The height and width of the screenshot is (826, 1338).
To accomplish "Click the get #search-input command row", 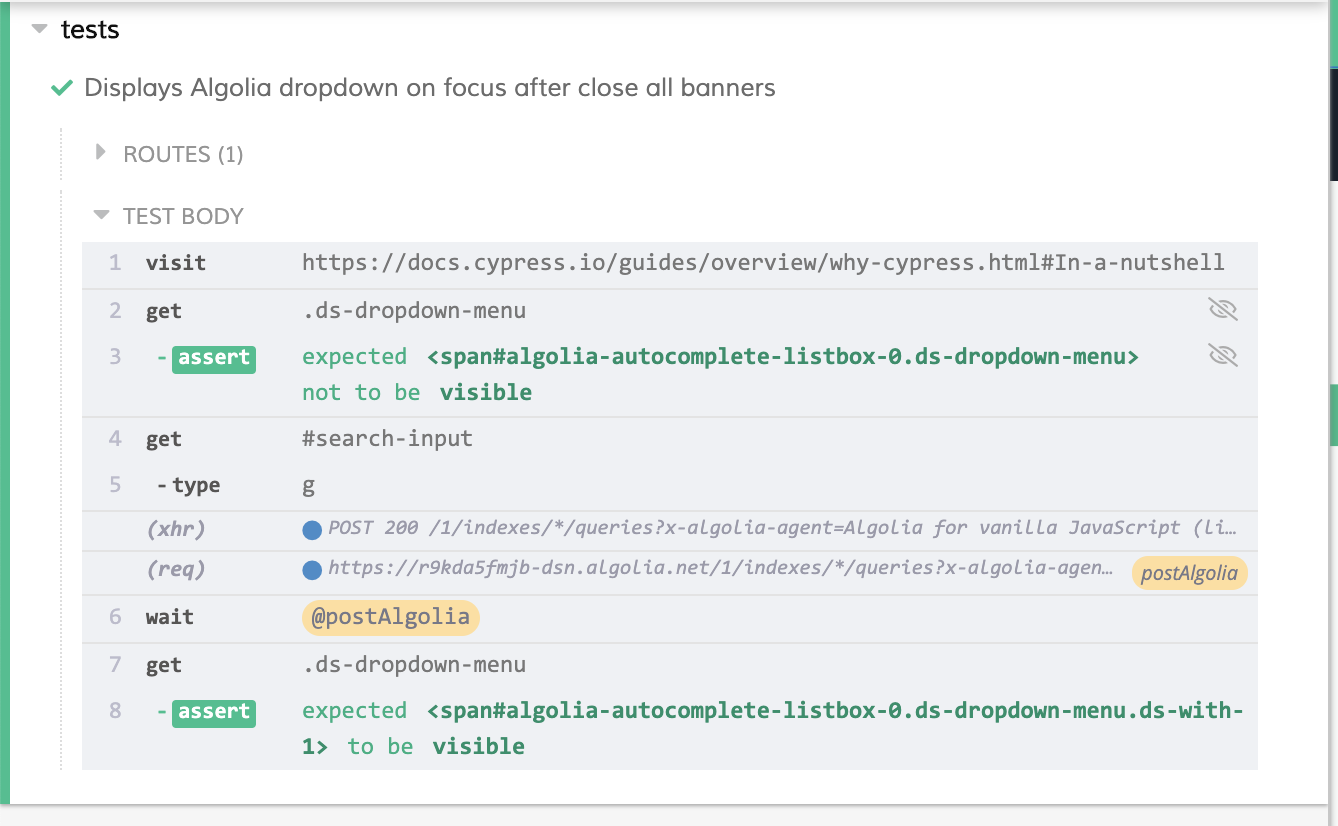I will tap(387, 438).
